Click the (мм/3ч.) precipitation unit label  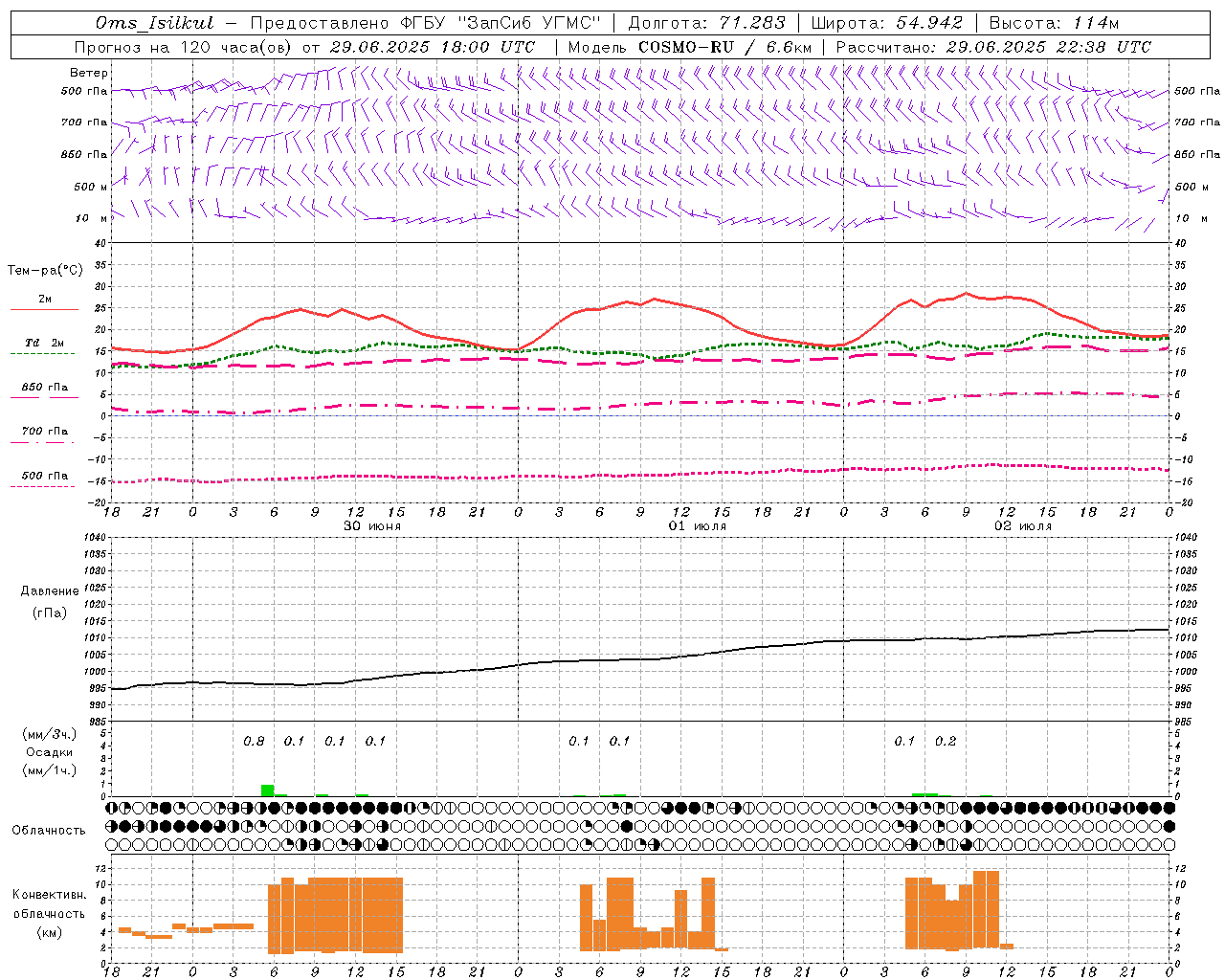click(50, 734)
